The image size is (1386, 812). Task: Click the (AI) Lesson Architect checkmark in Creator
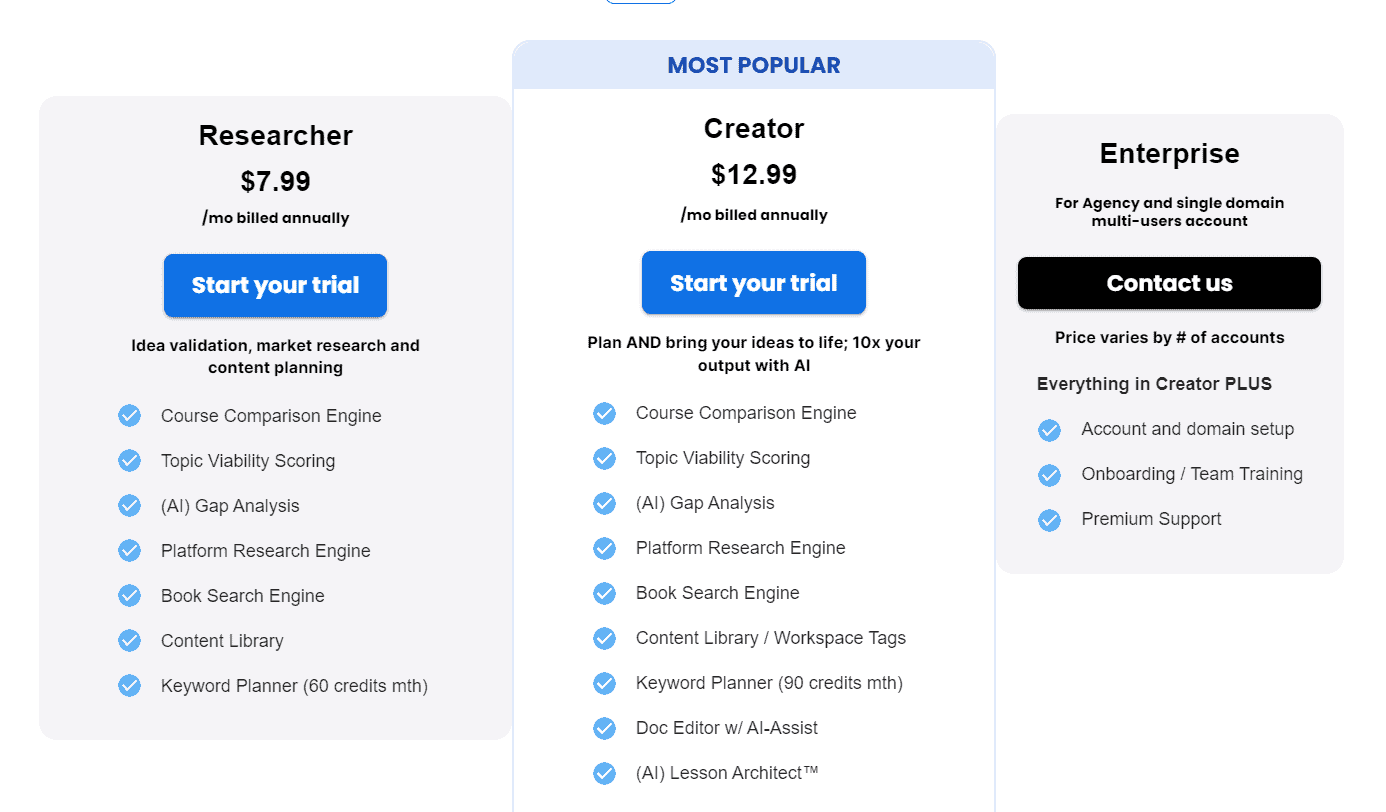pos(605,773)
